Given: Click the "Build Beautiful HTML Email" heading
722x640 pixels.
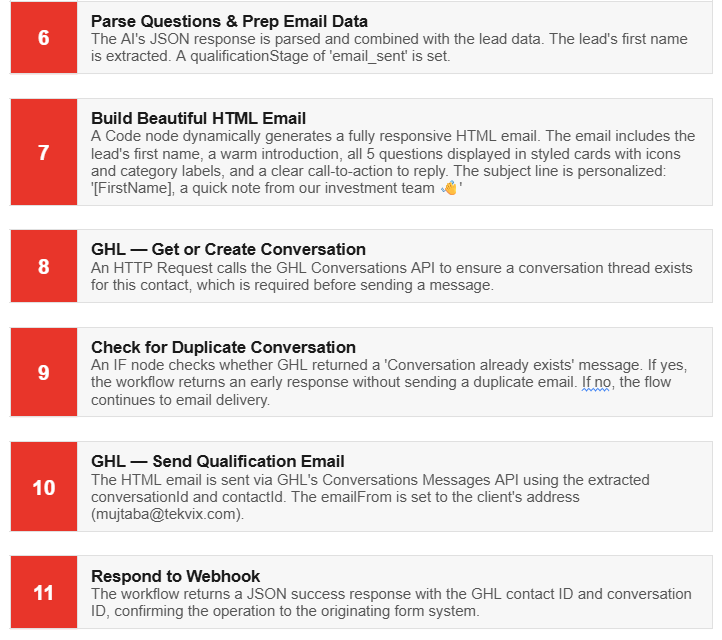Looking at the screenshot, I should 198,119.
